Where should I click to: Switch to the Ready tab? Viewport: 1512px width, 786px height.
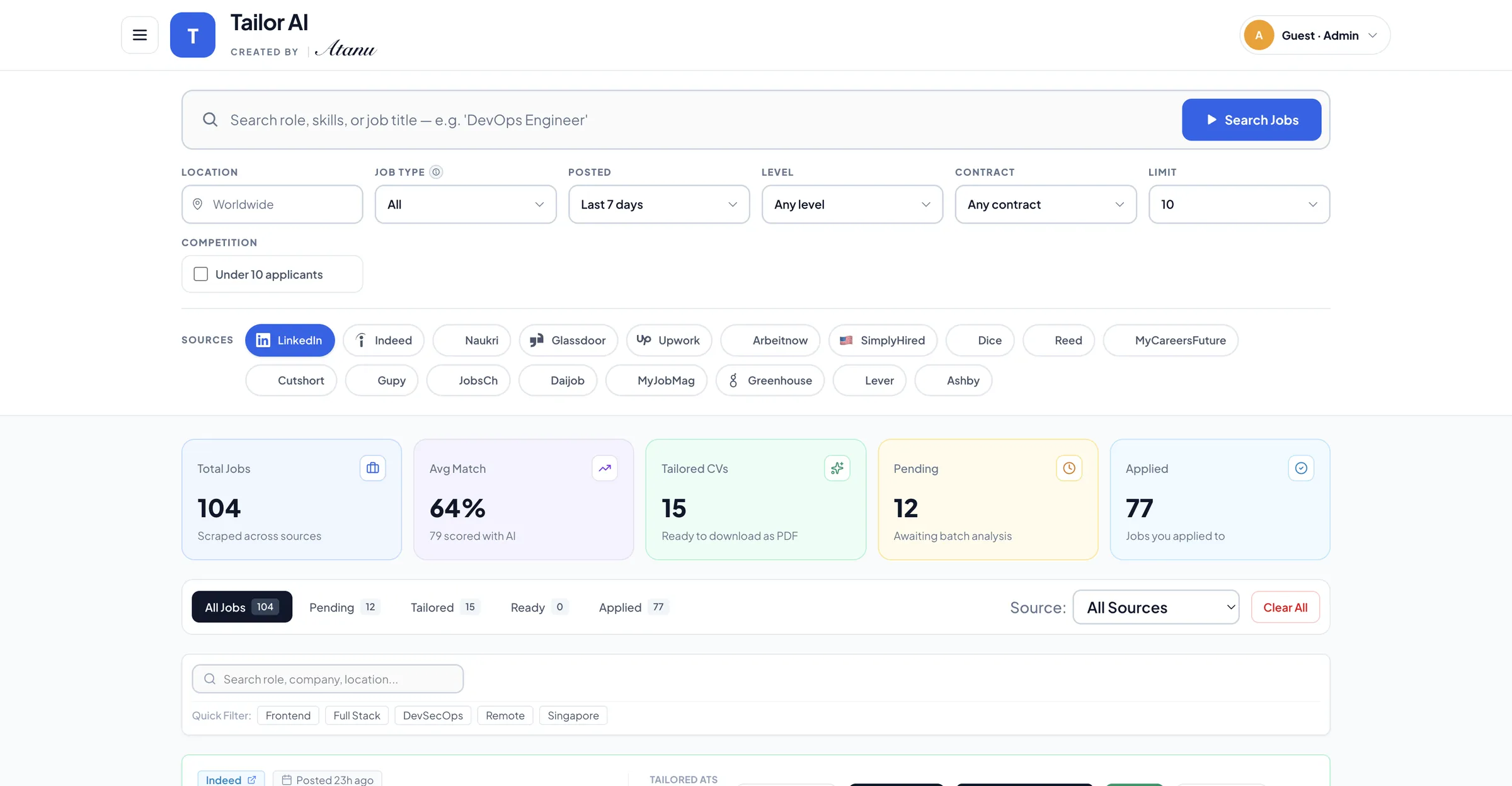(539, 607)
